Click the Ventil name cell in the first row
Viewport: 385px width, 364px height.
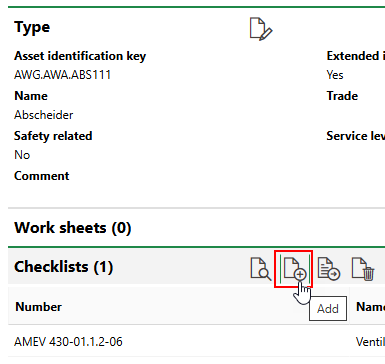click(370, 342)
